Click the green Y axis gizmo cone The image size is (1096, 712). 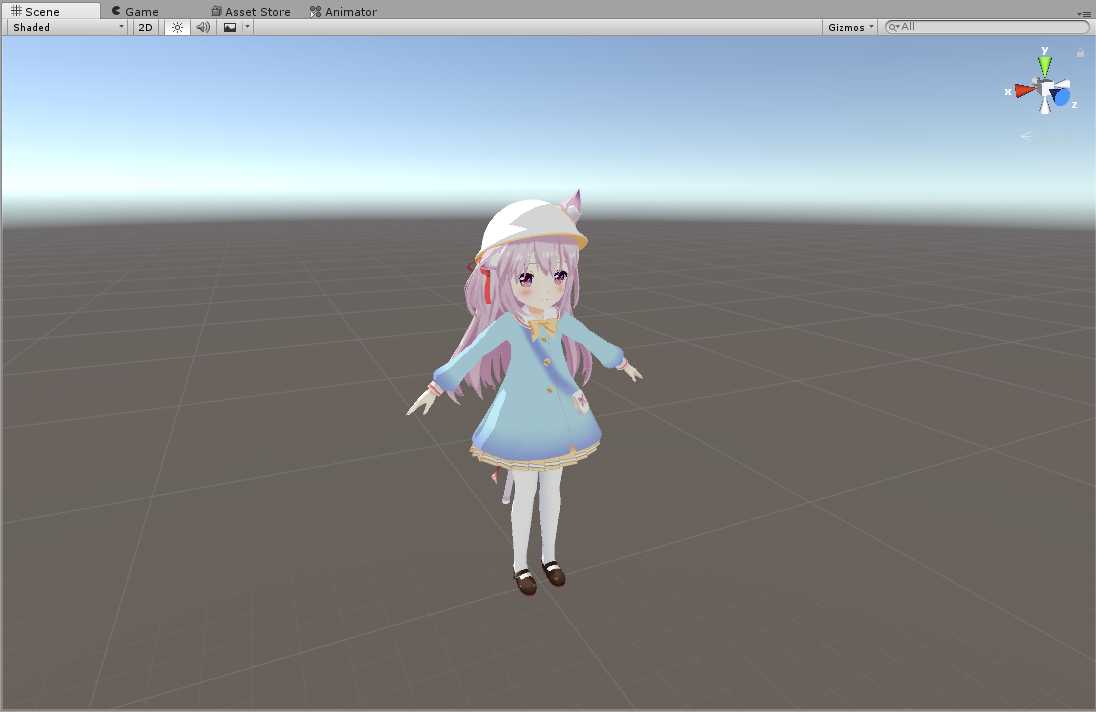coord(1045,66)
